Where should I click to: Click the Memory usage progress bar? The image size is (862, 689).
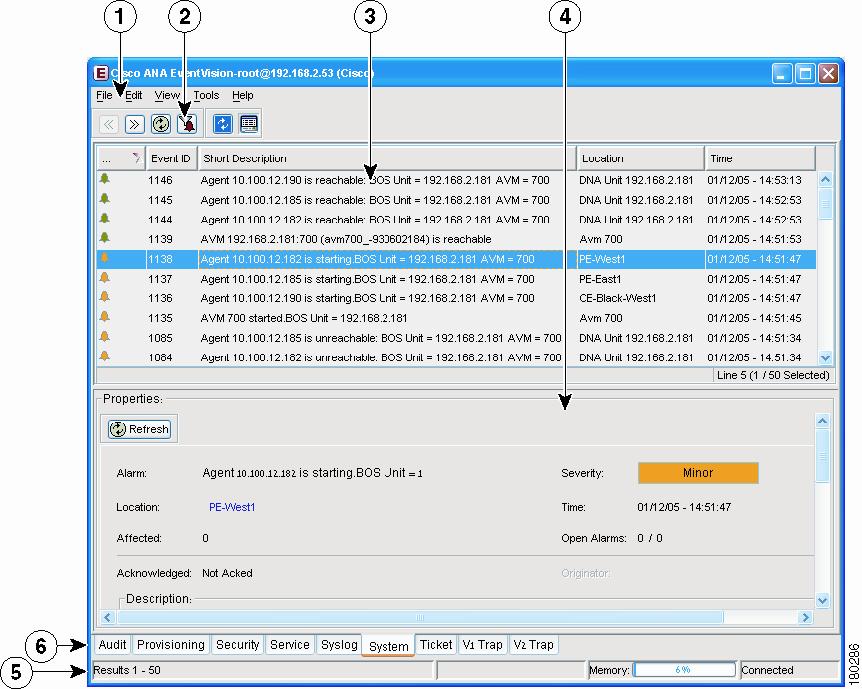click(x=684, y=670)
